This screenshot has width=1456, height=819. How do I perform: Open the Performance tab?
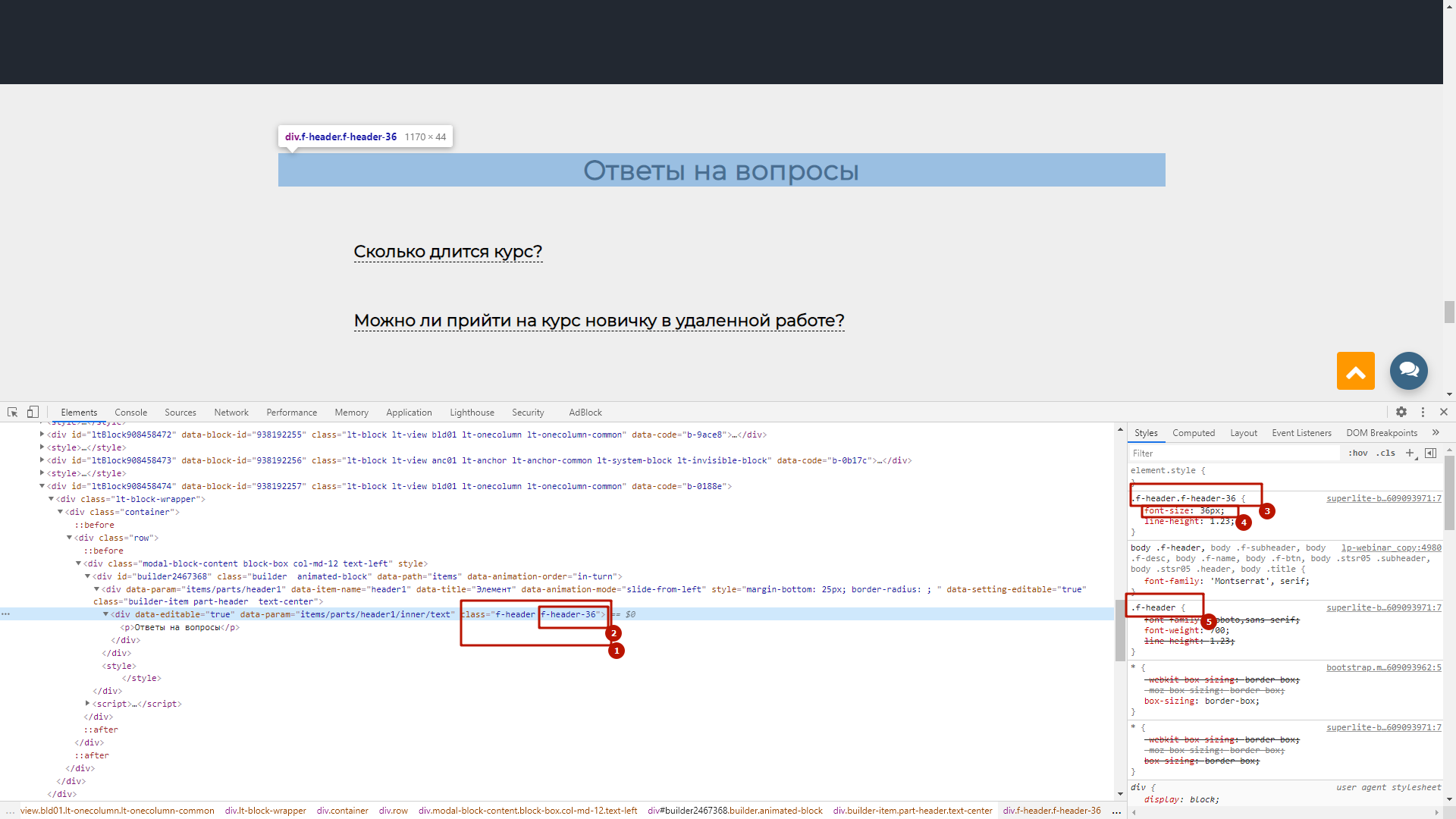(x=292, y=413)
